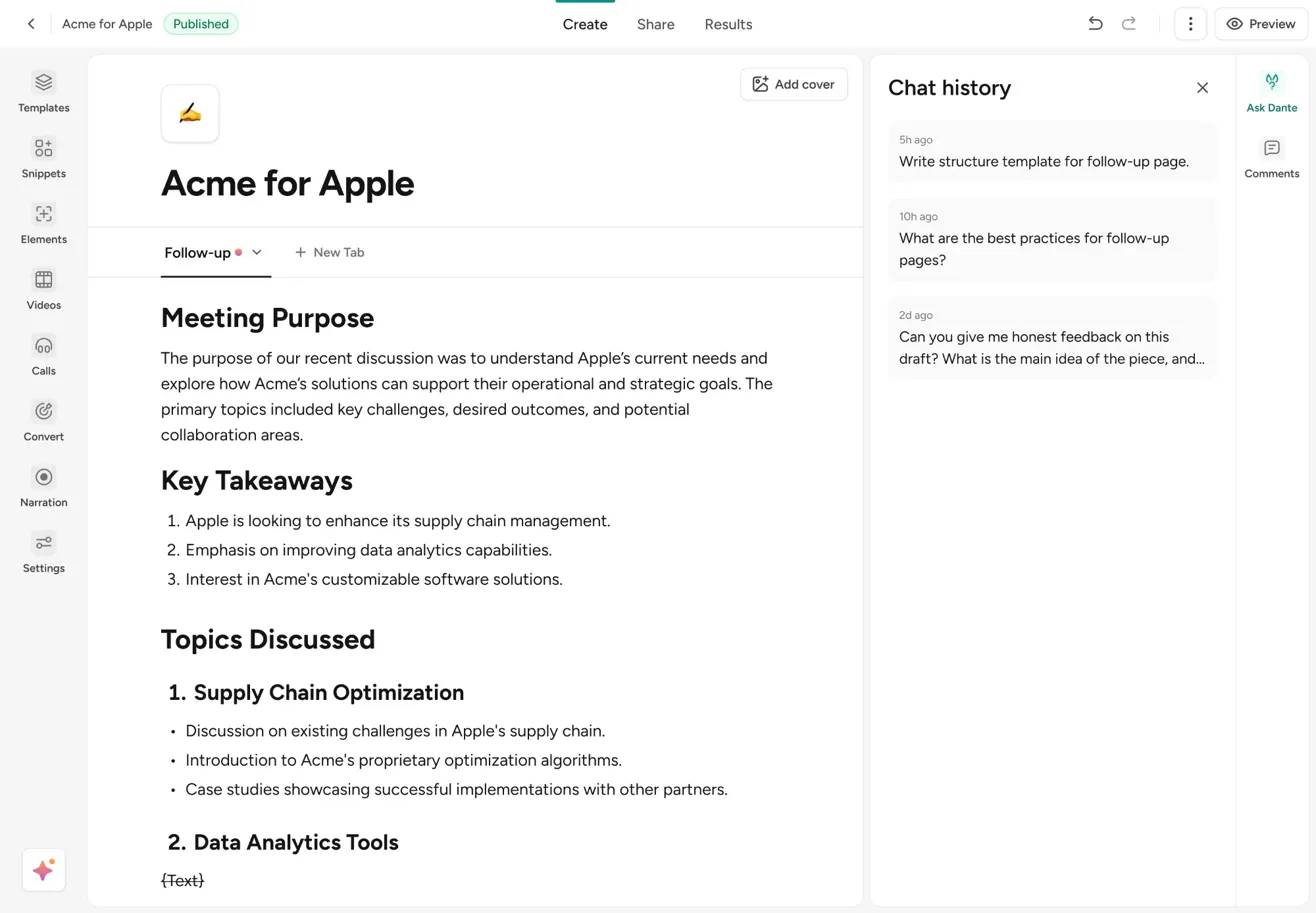1316x913 pixels.
Task: Click the writing hand emoji page icon
Action: [190, 113]
